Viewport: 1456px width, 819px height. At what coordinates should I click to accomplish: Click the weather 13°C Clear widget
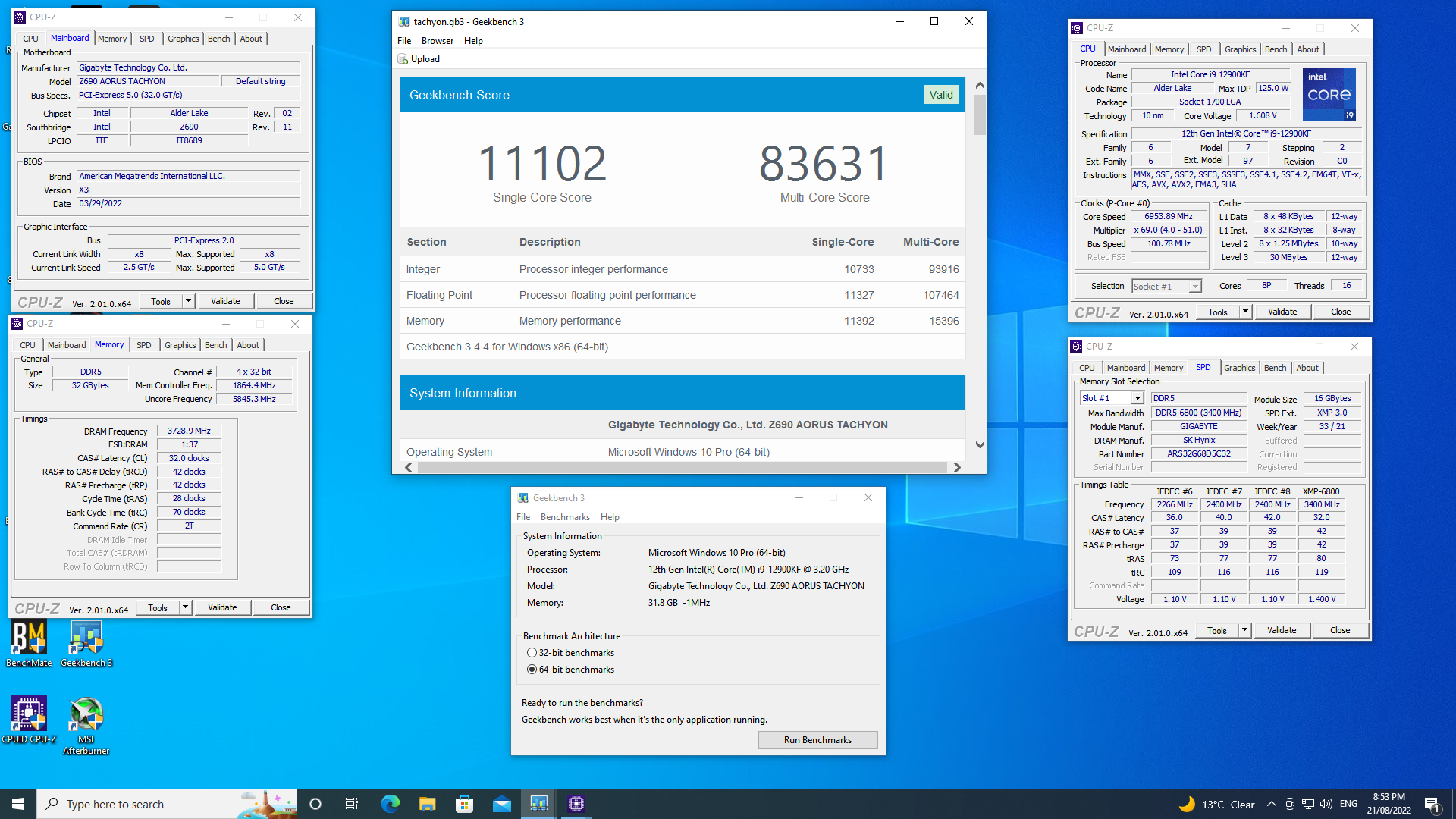pos(1218,804)
